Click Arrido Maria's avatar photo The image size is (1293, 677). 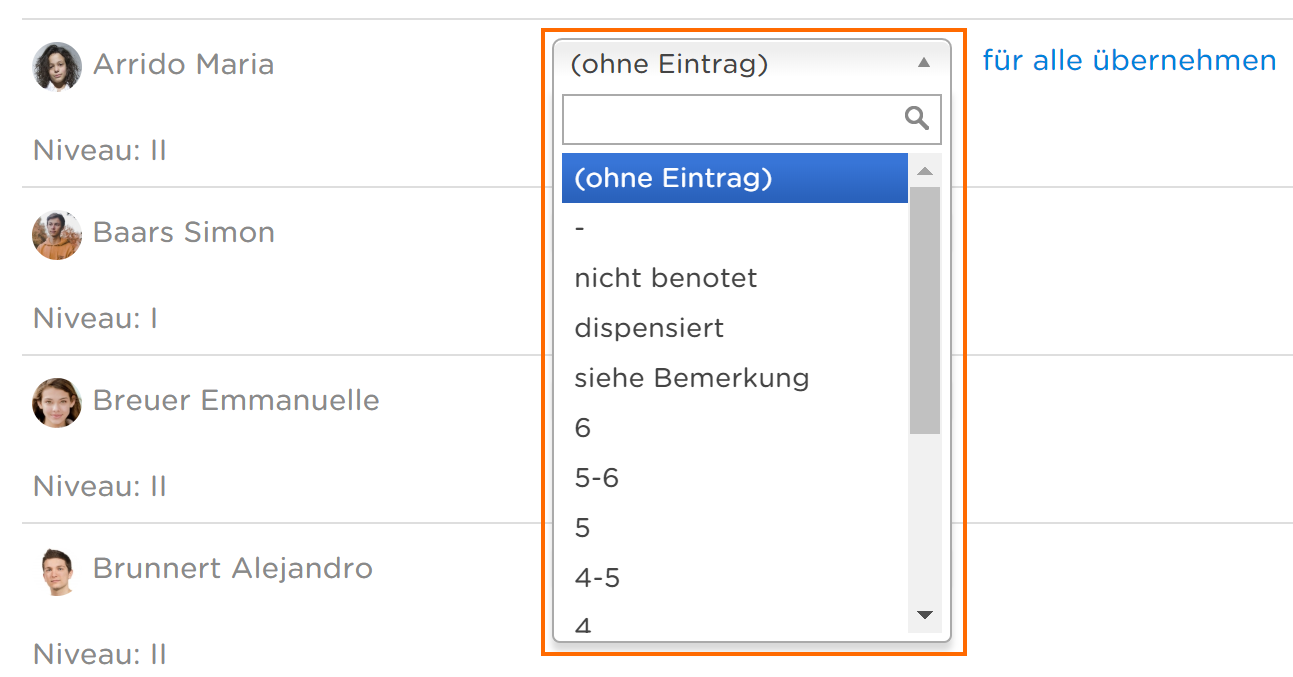pos(57,66)
